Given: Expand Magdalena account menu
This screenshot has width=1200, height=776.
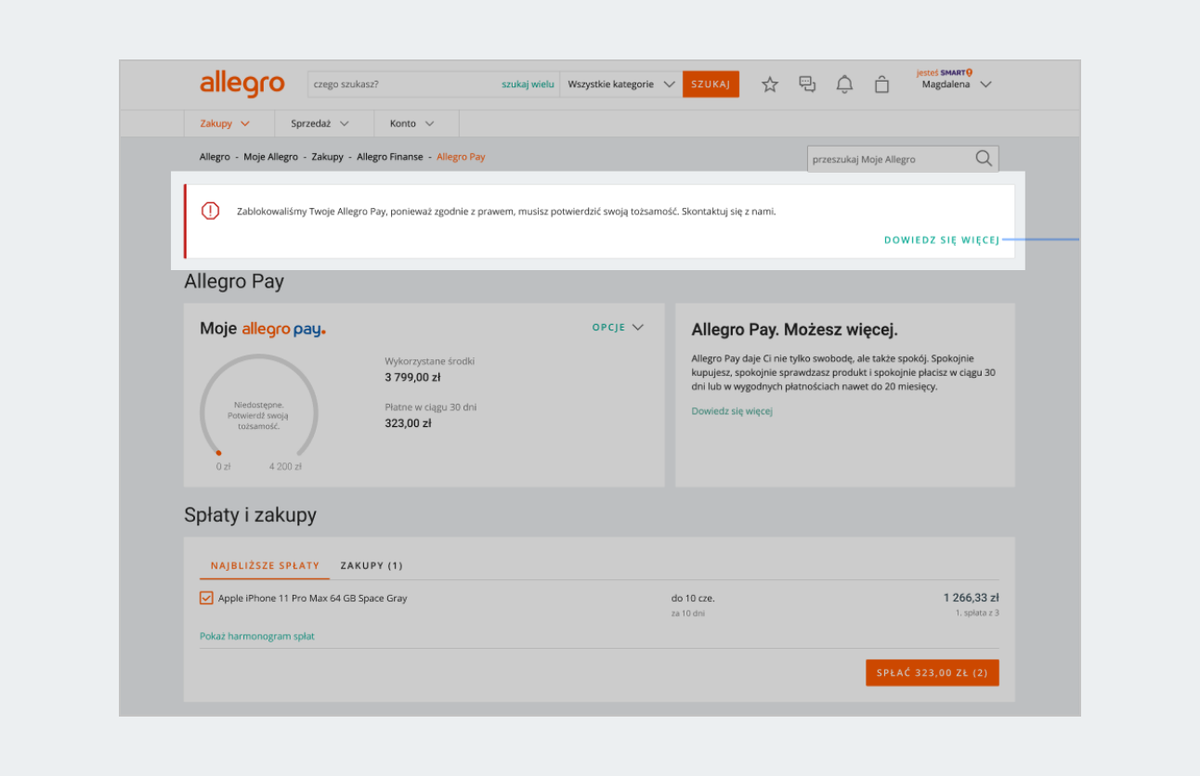Looking at the screenshot, I should click(957, 85).
